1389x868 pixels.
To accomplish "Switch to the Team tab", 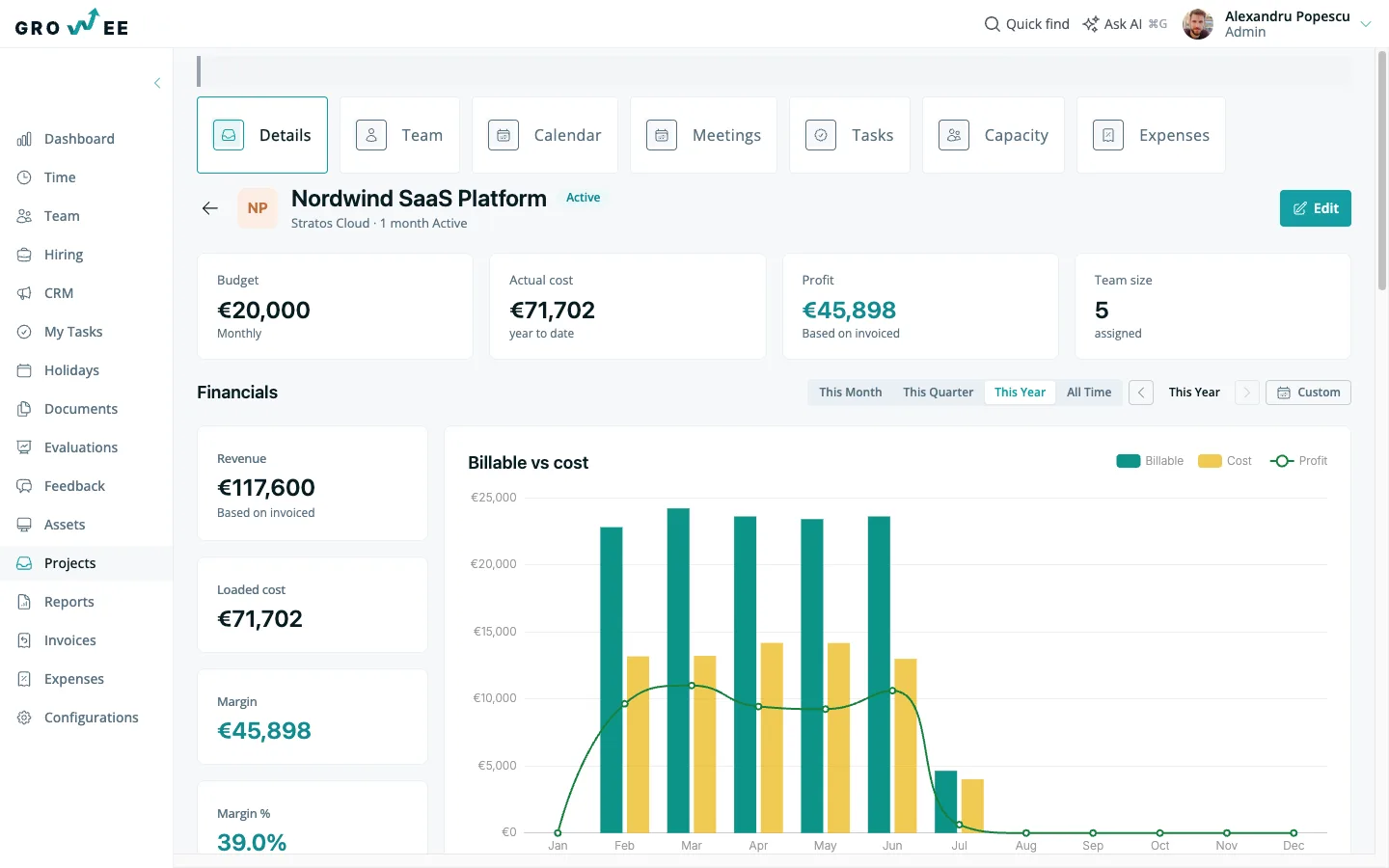I will [399, 135].
